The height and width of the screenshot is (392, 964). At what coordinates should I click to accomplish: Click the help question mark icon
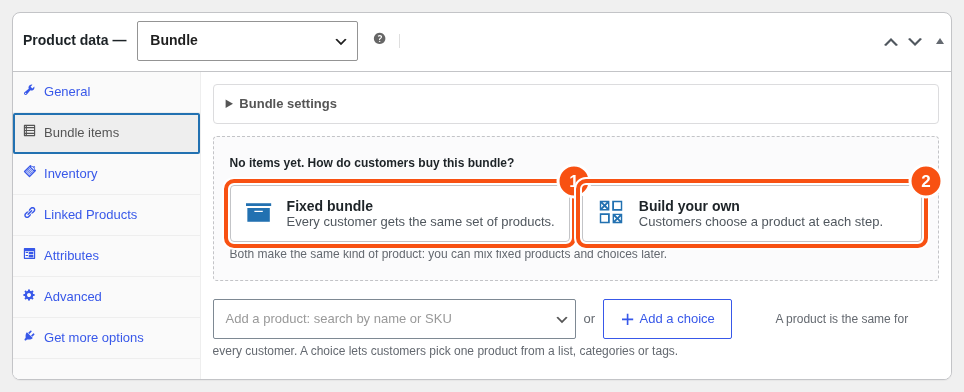tap(379, 39)
